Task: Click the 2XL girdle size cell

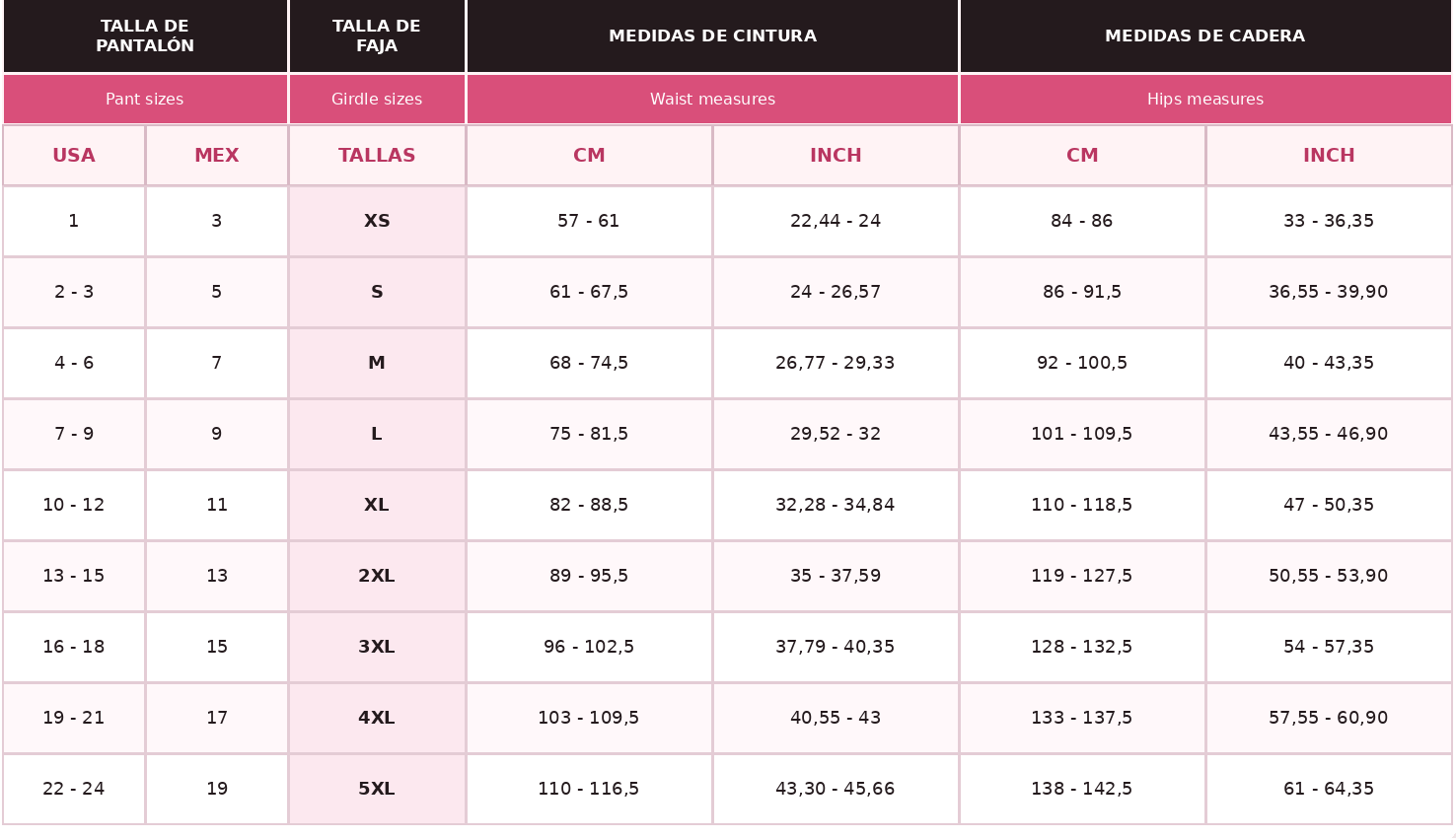Action: point(377,577)
